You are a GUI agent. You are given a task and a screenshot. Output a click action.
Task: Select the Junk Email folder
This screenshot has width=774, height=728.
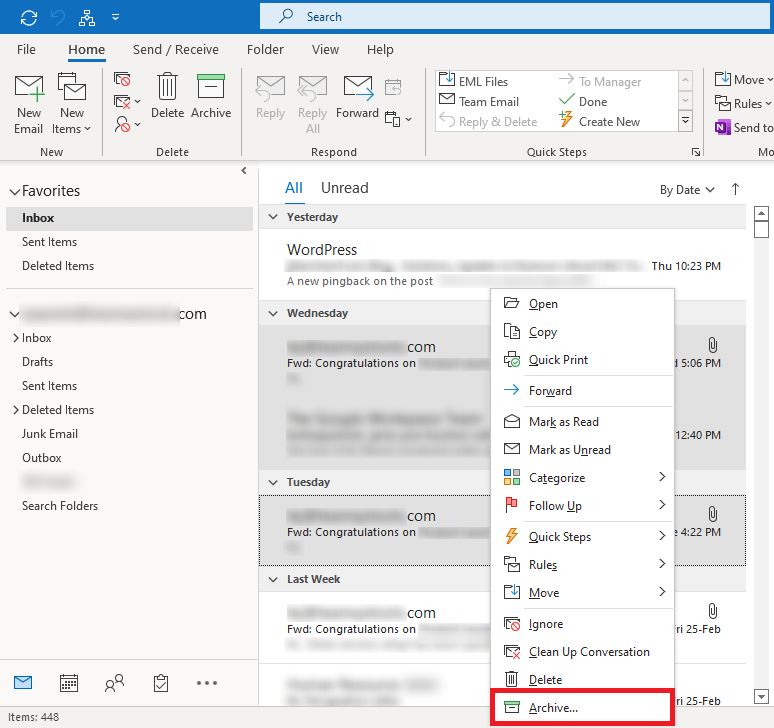click(x=50, y=434)
